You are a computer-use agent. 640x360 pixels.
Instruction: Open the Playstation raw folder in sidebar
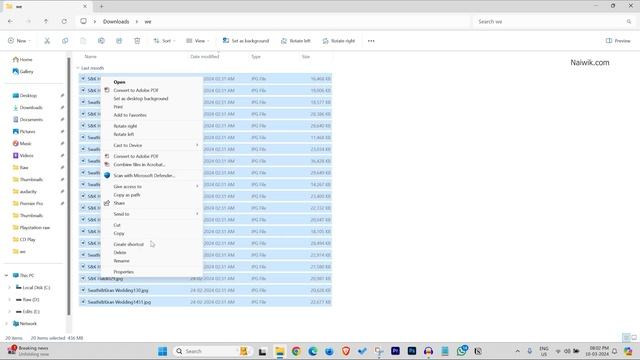pyautogui.click(x=31, y=227)
